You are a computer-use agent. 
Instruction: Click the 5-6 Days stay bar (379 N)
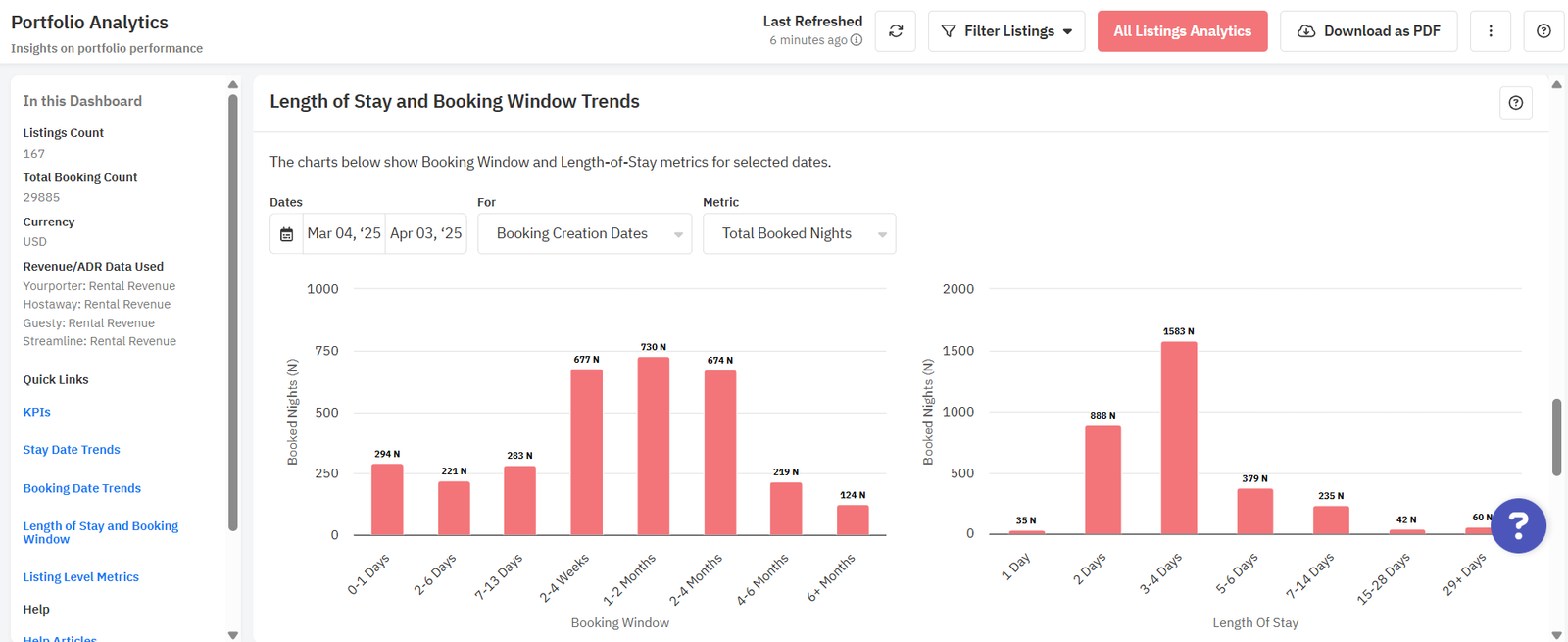1255,512
